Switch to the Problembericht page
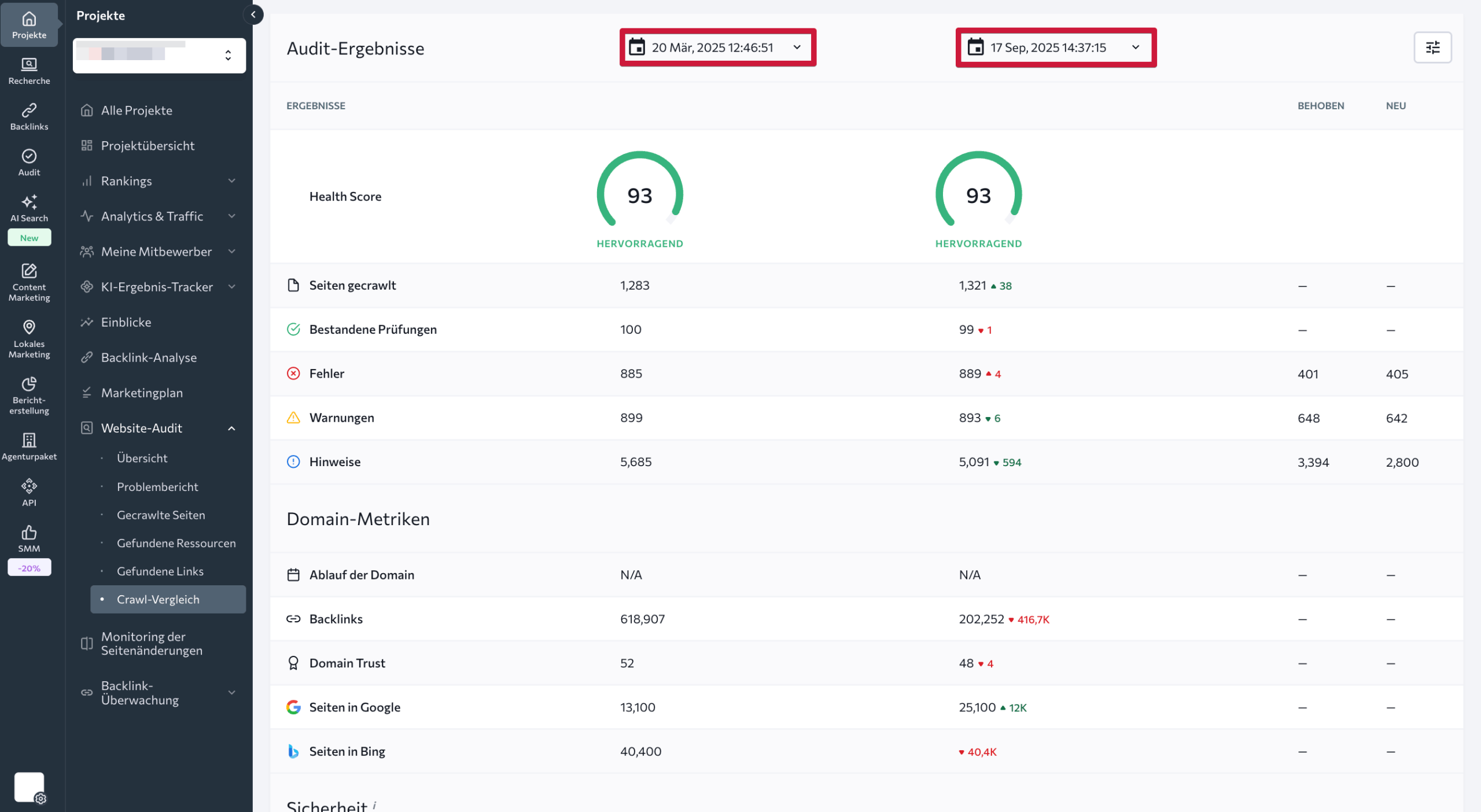Screen dimensions: 1481x812 [x=157, y=486]
